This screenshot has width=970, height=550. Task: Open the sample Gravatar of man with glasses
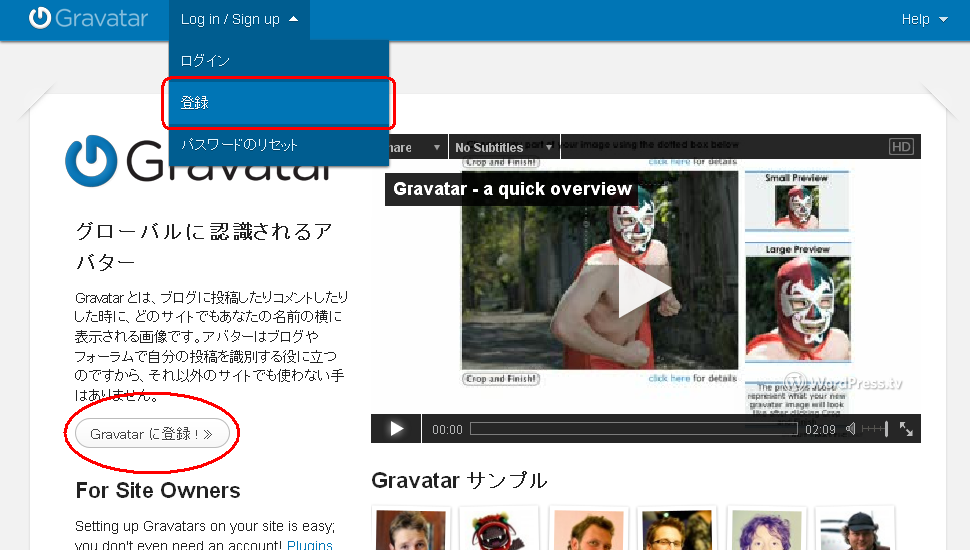coord(677,529)
